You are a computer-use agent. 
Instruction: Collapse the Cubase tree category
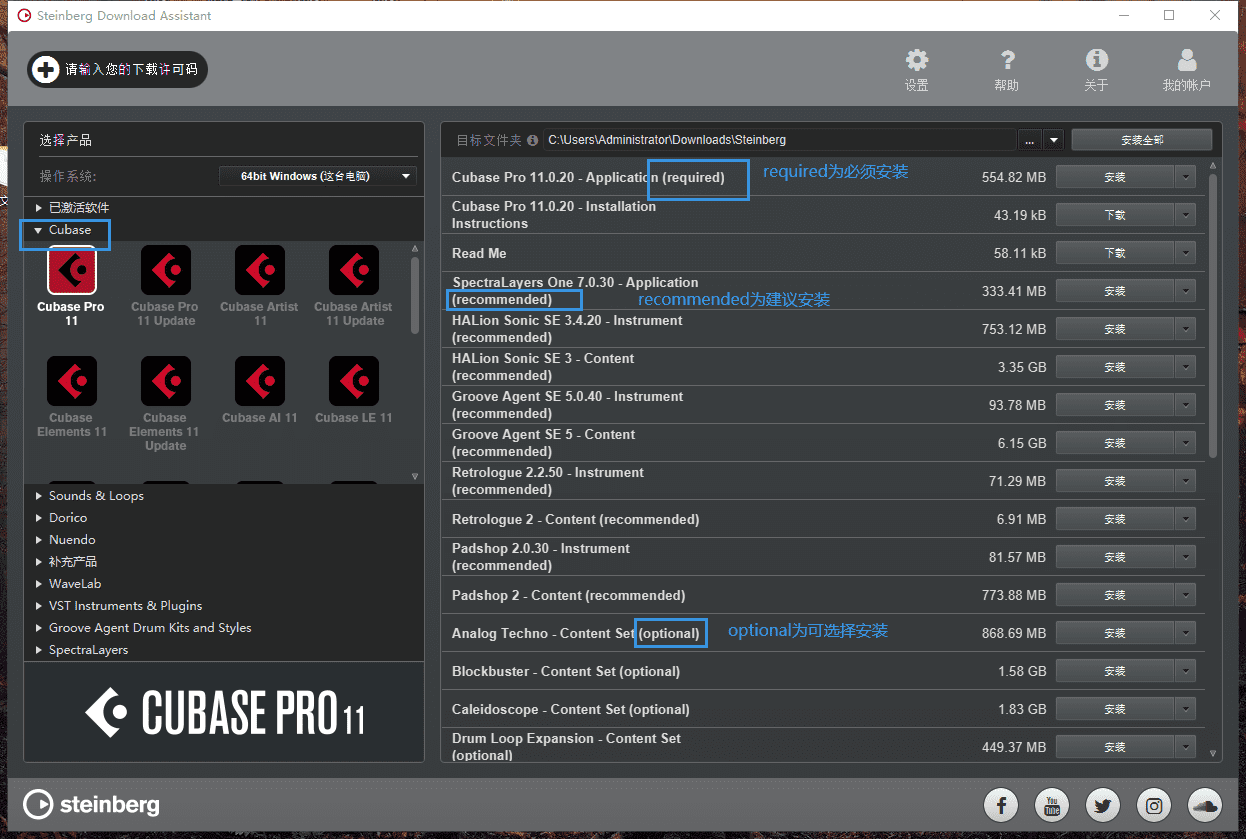38,230
